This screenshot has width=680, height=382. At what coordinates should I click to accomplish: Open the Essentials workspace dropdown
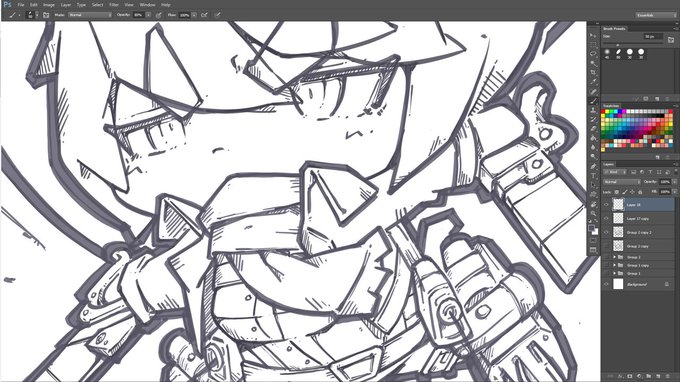[656, 15]
